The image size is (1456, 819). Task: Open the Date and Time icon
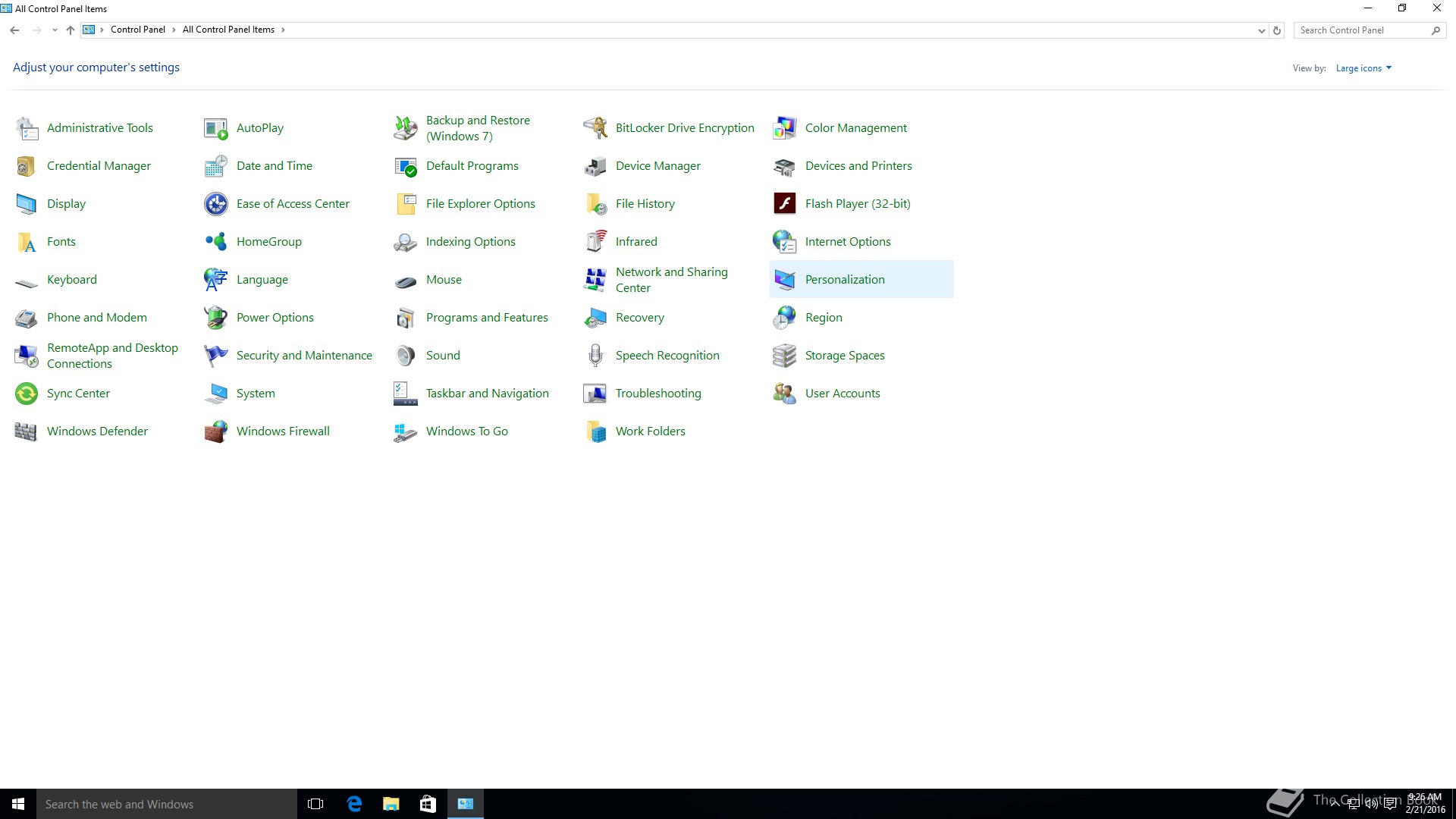point(216,166)
